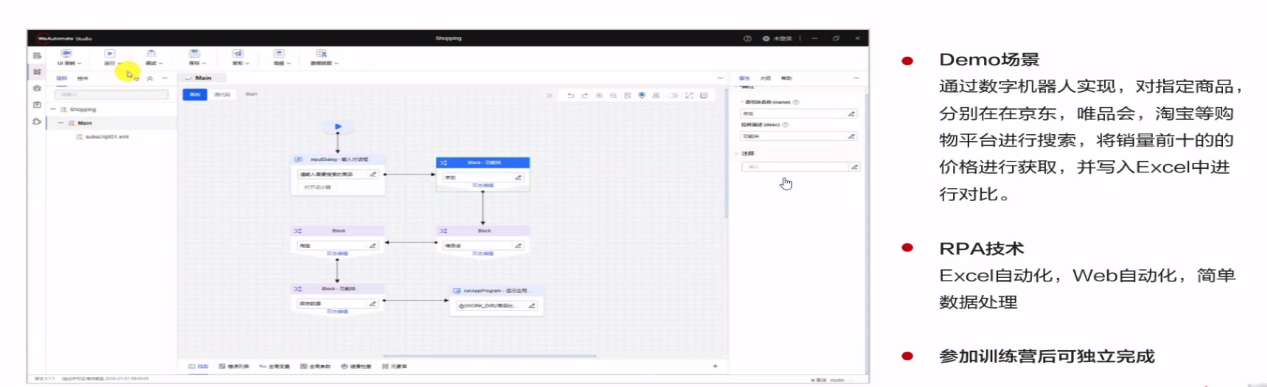Open the top icon in left sidebar
This screenshot has width=1267, height=387.
pyautogui.click(x=37, y=56)
